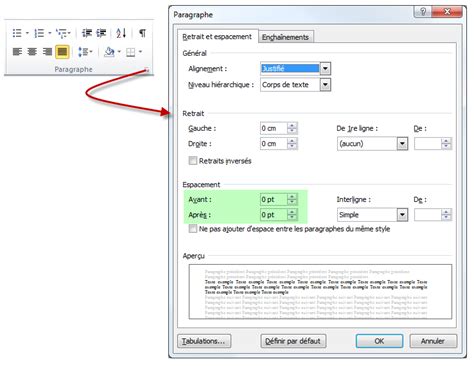Align text left in ribbon

tap(17, 52)
